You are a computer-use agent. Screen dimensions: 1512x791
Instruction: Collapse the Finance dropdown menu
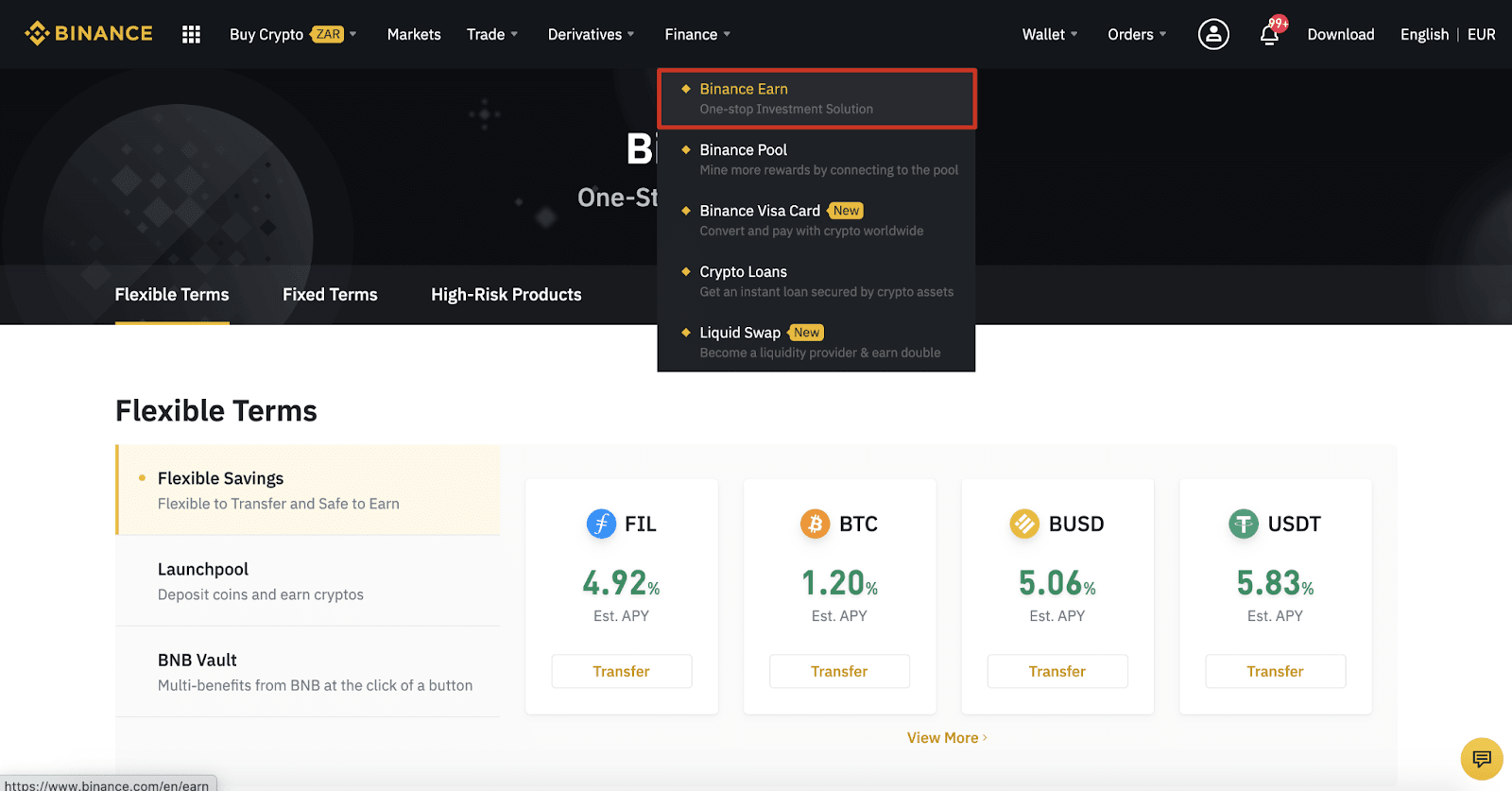coord(697,34)
